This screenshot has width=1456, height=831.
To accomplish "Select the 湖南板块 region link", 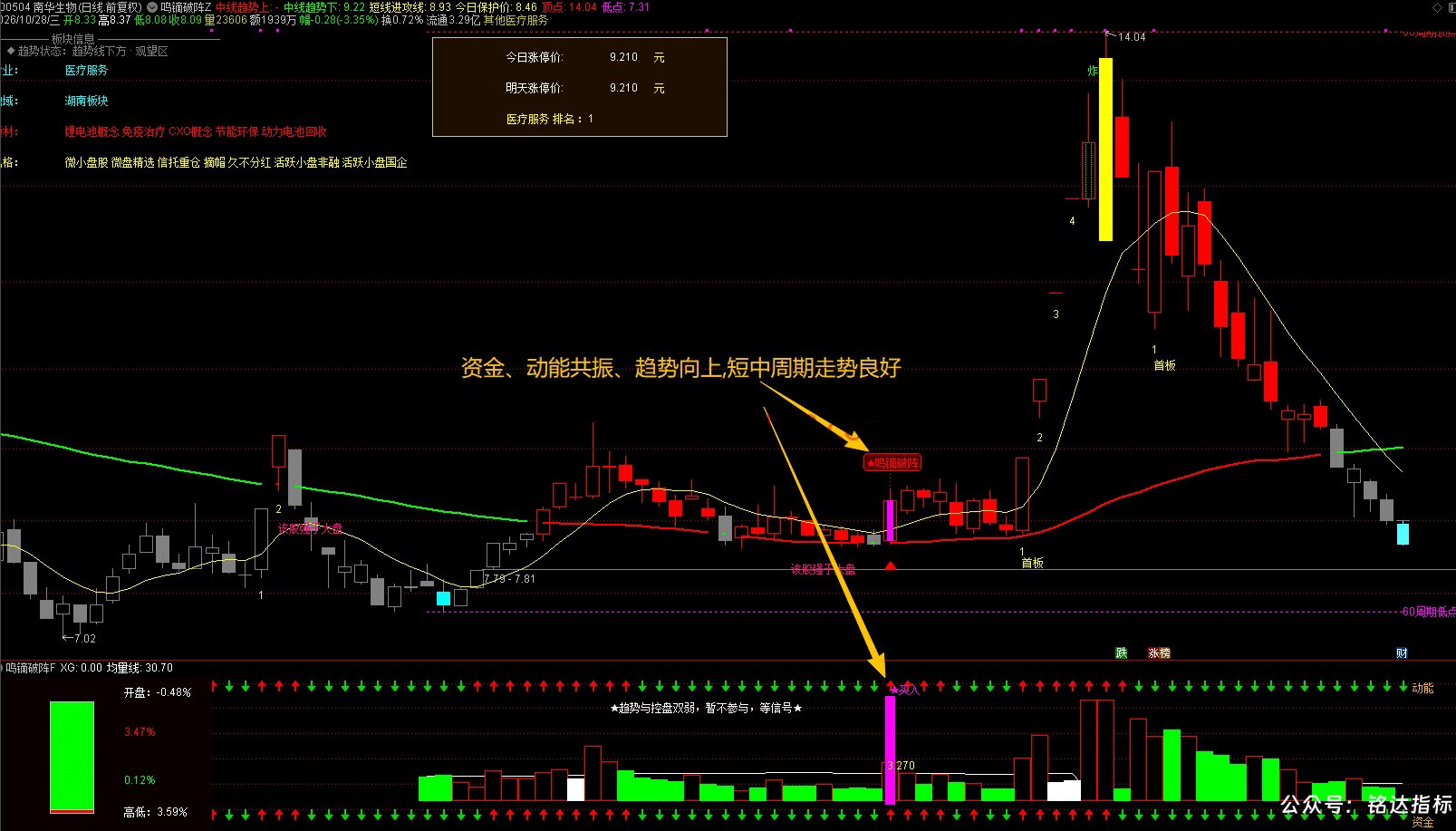I will 86,101.
